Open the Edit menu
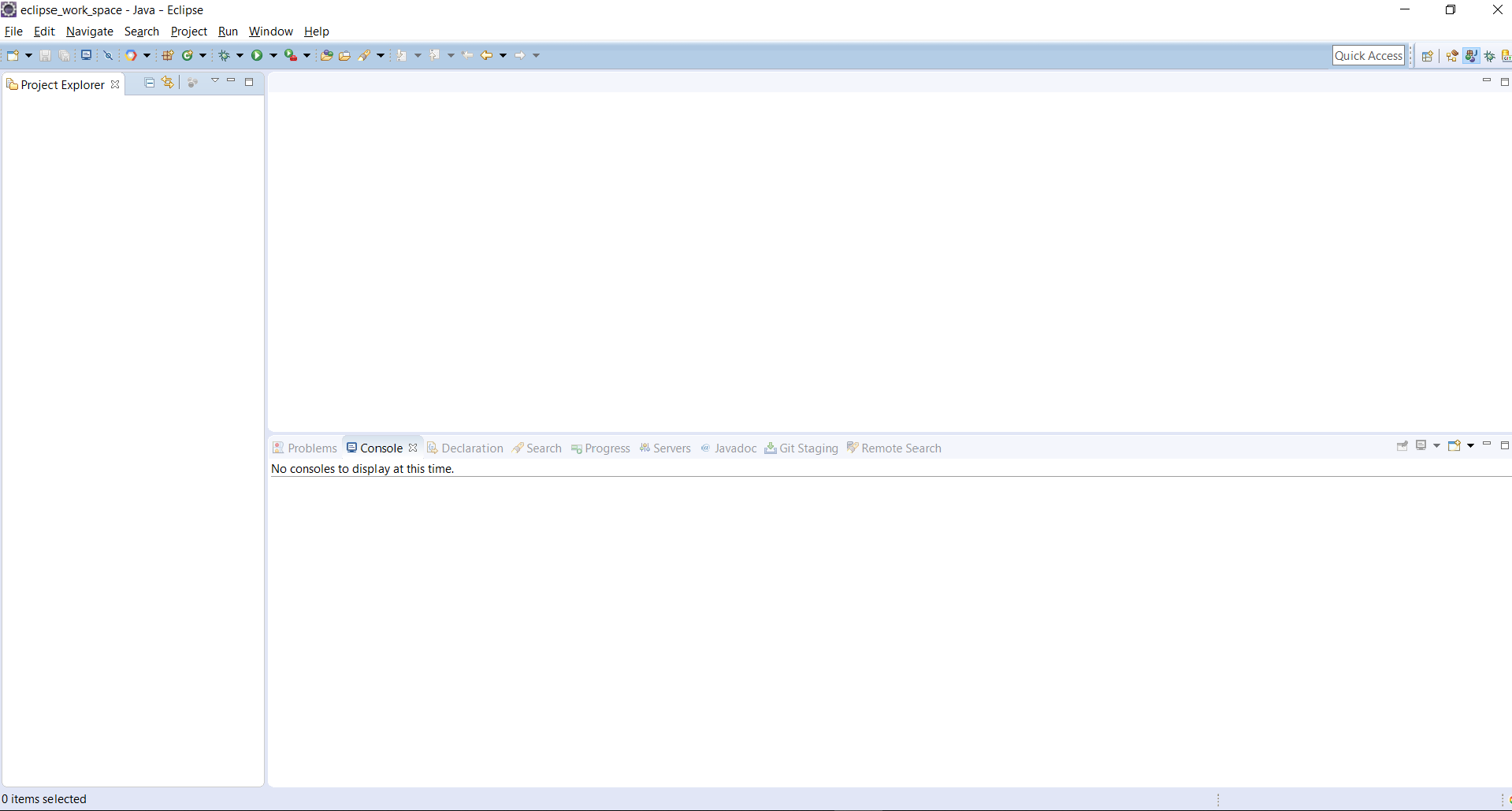Image resolution: width=1512 pixels, height=811 pixels. coord(44,32)
